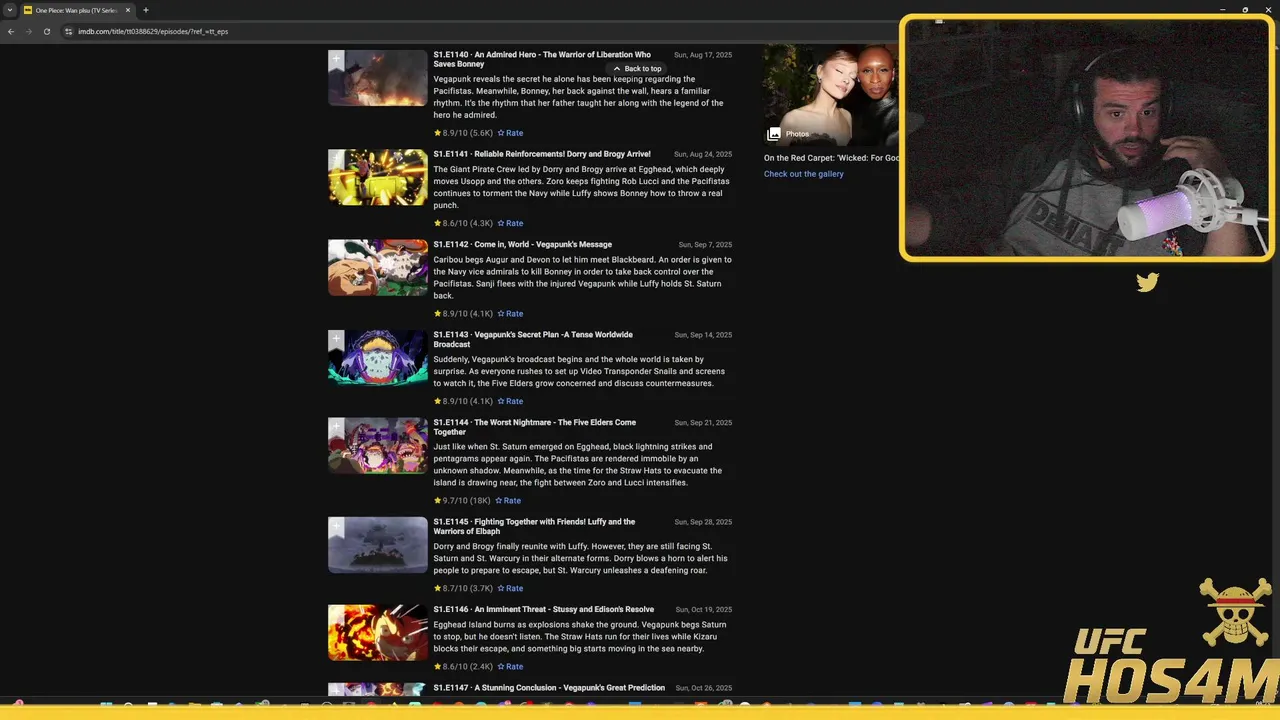Close the One Piece IMDb tab
Image resolution: width=1280 pixels, height=720 pixels.
[128, 10]
